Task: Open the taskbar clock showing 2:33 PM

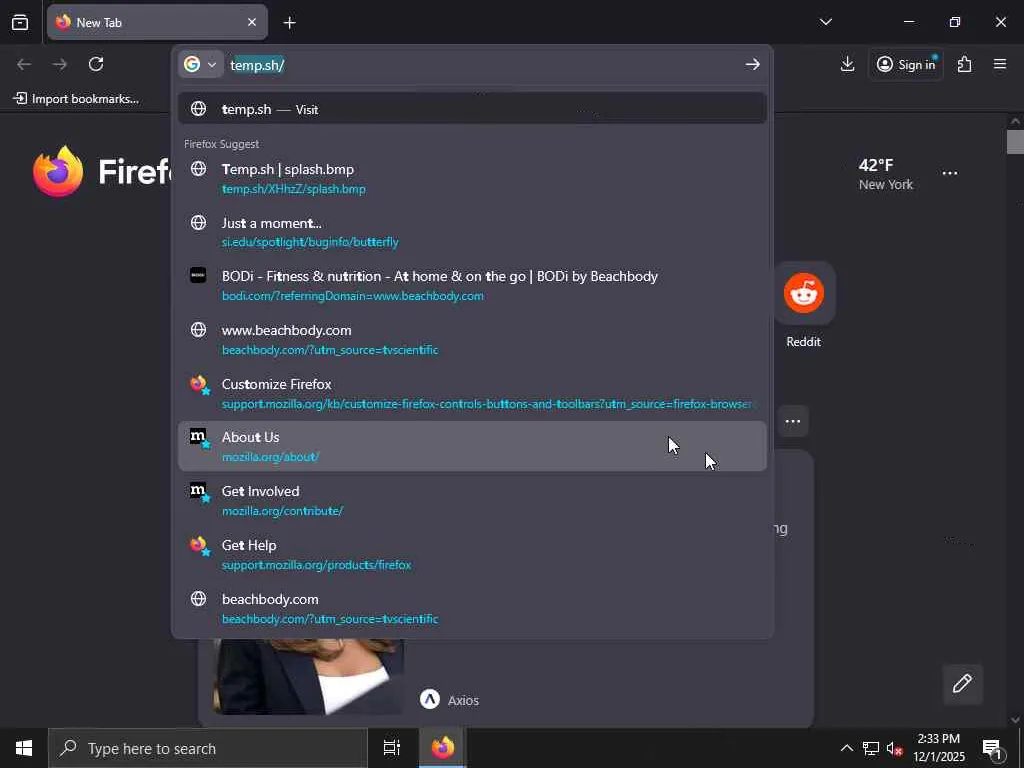Action: tap(938, 748)
